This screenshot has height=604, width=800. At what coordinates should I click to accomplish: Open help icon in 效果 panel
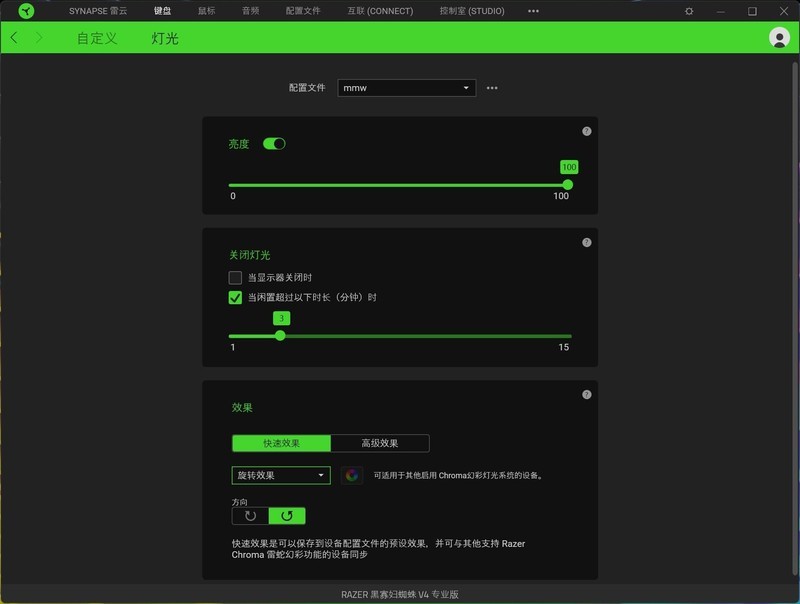pyautogui.click(x=587, y=394)
